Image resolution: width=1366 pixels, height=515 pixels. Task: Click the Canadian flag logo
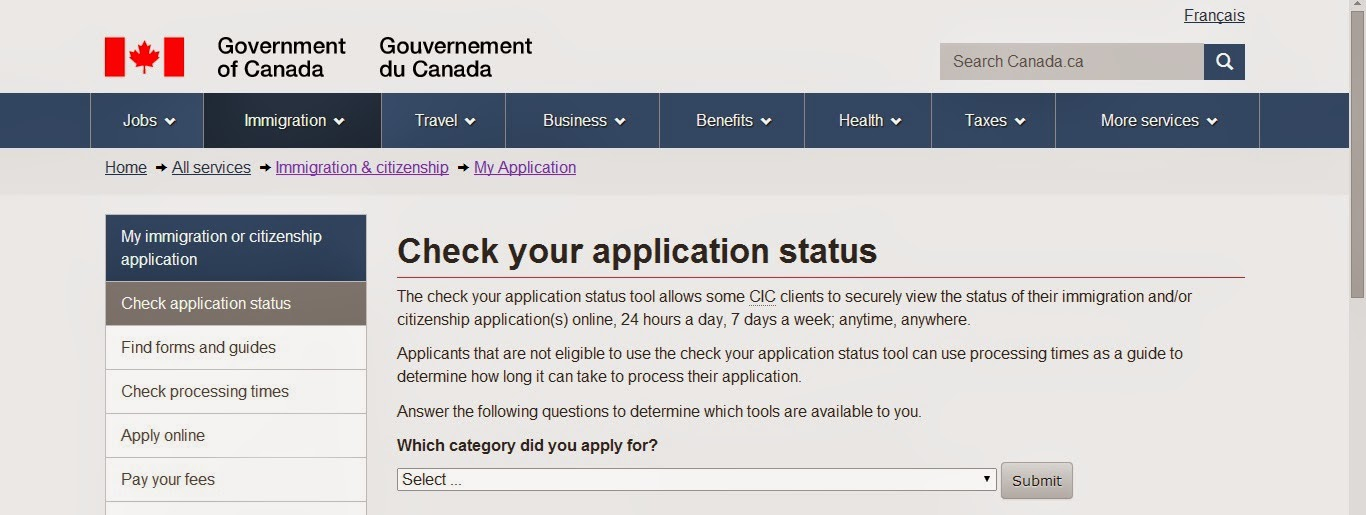144,57
